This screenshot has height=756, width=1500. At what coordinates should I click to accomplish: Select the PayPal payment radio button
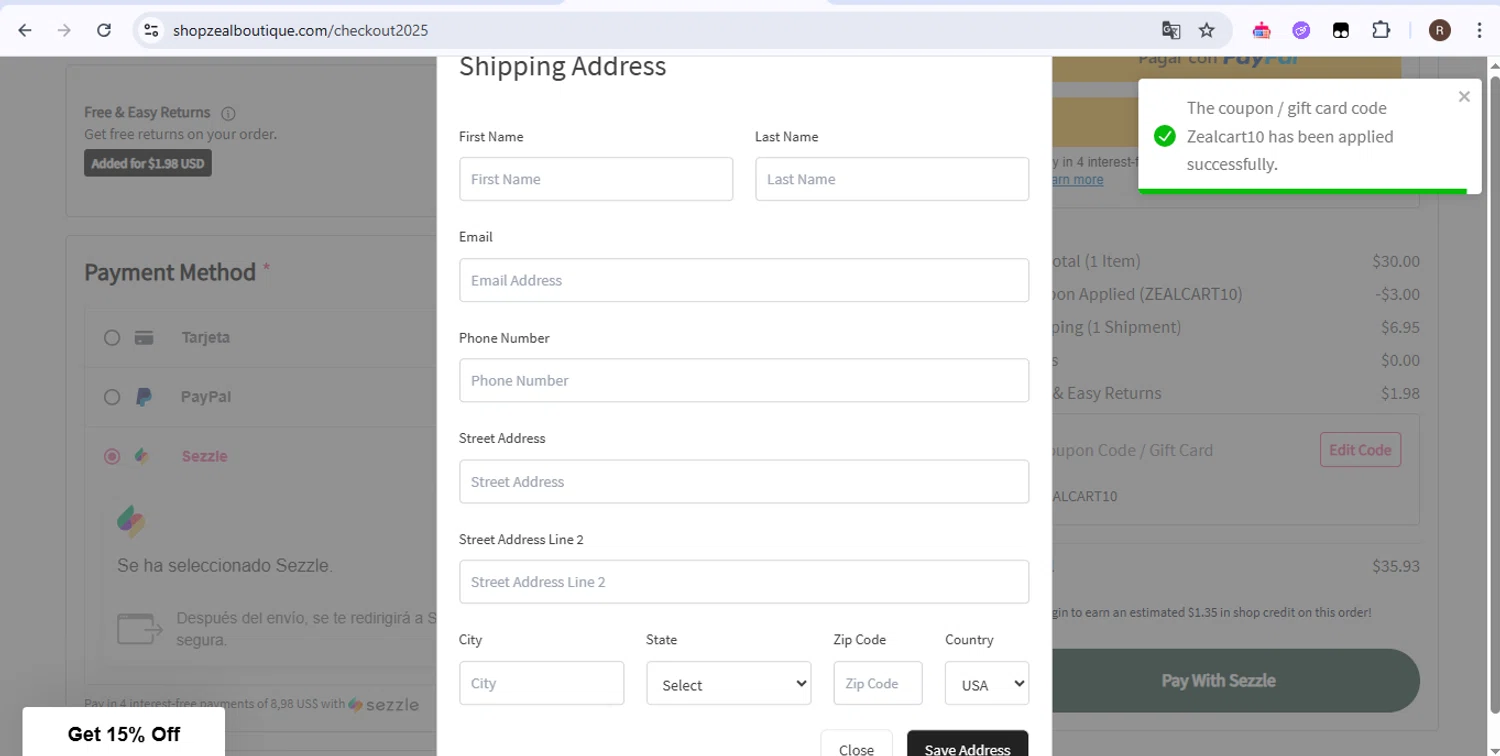112,397
